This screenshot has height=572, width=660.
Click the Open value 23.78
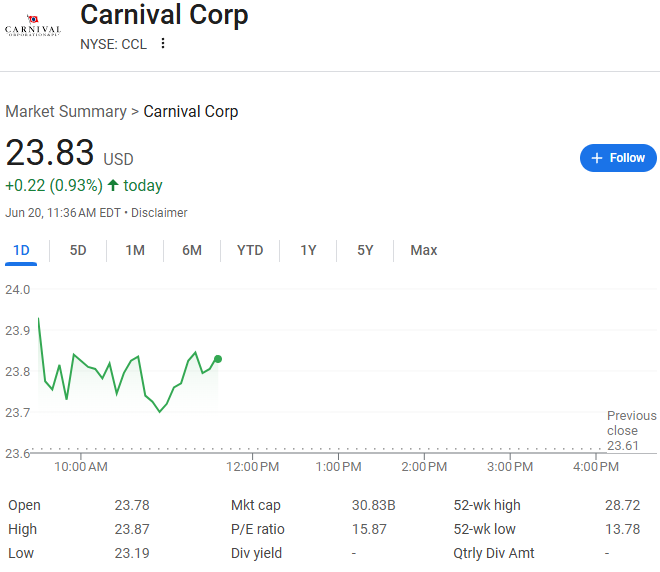pyautogui.click(x=132, y=505)
